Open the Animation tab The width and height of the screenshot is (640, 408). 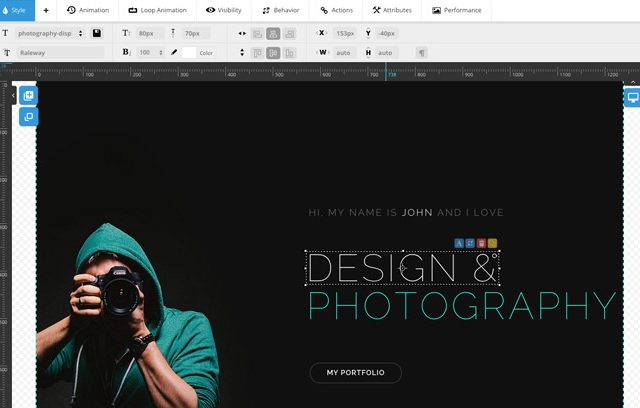pos(88,10)
